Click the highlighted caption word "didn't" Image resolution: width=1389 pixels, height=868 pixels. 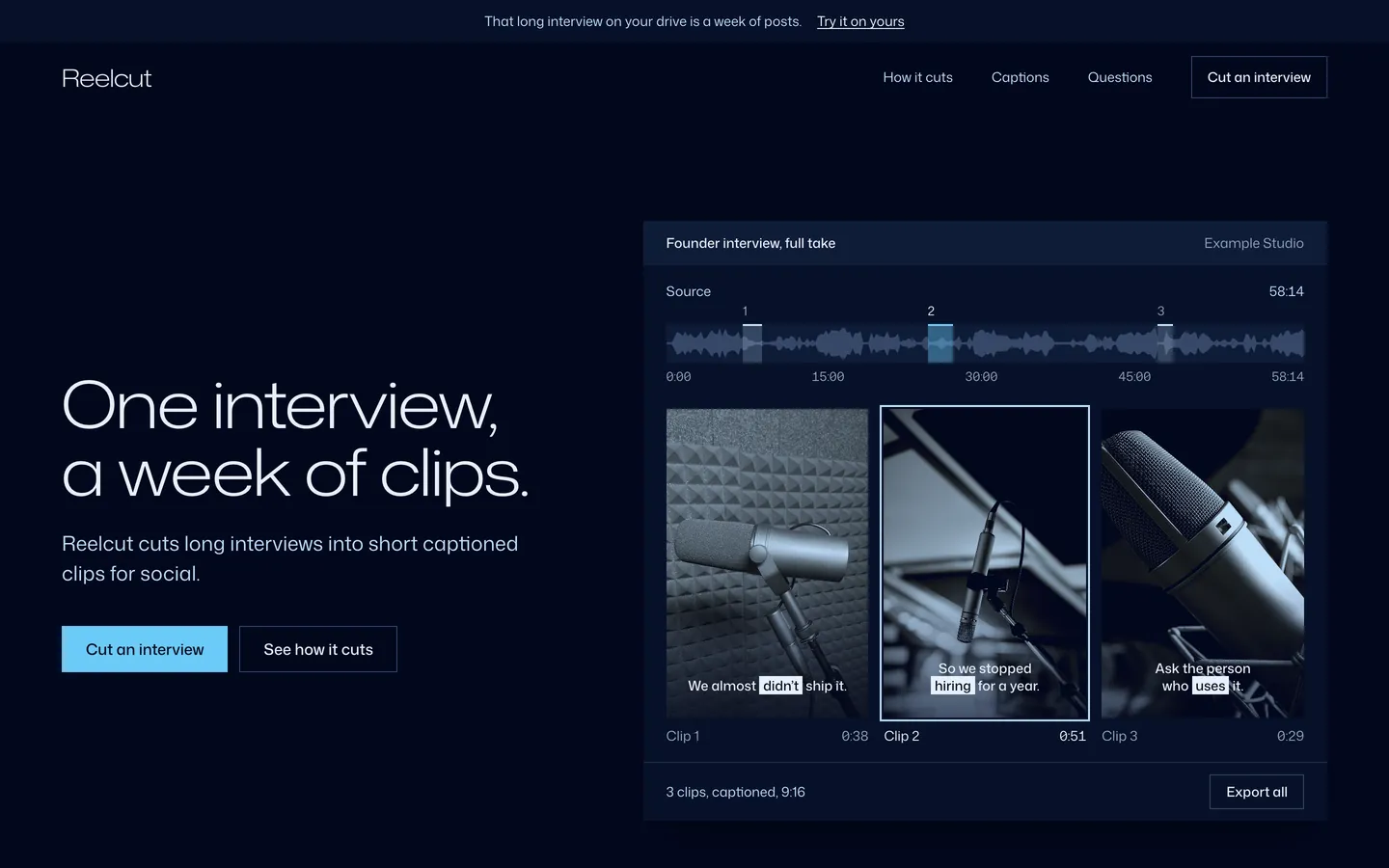point(780,686)
